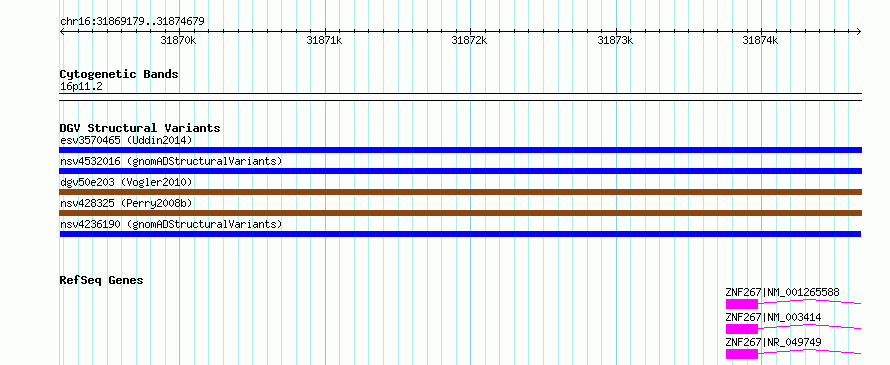Click the ZNF267|NM_003414 gene label
Screen dimensions: 890x365
[x=773, y=317]
